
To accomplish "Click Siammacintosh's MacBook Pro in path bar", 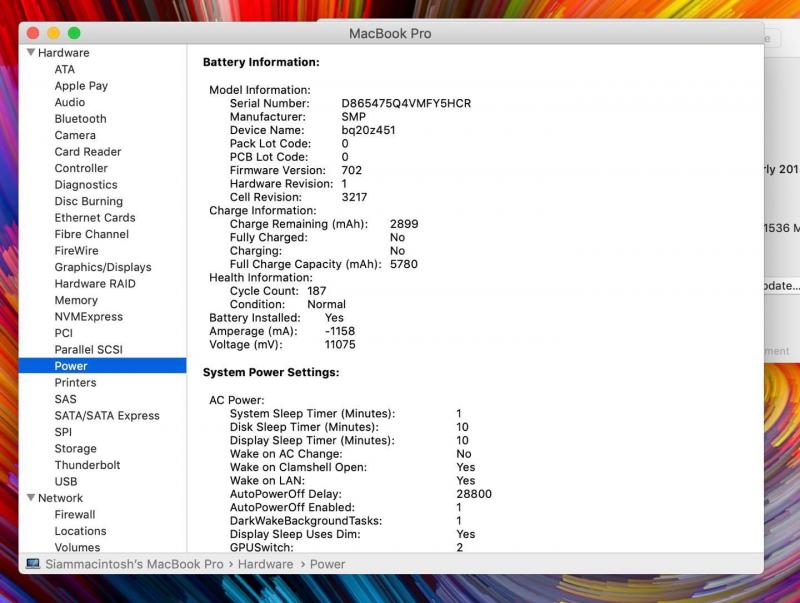I will [134, 564].
